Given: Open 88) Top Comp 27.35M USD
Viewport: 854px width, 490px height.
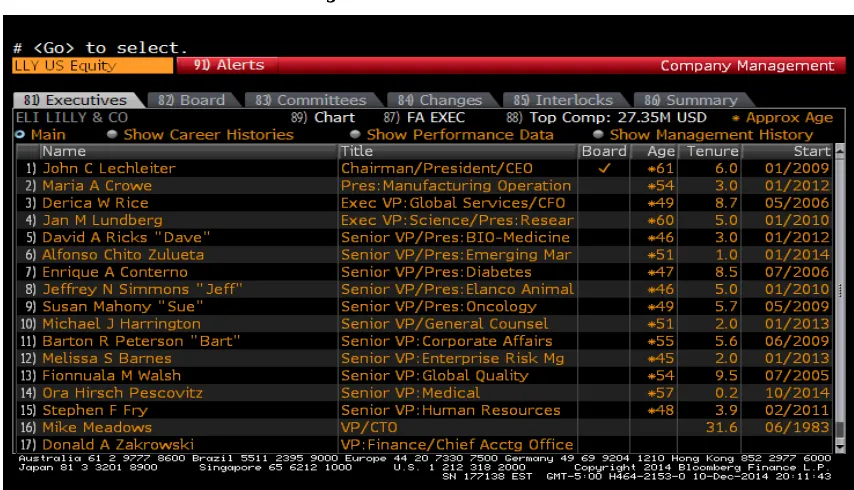Looking at the screenshot, I should coord(606,118).
